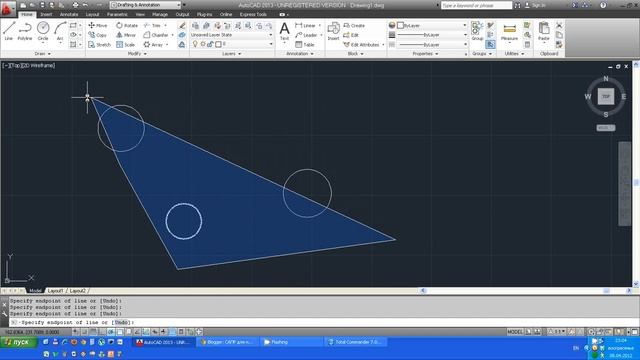Expand the Annotation panel
Image resolution: width=640 pixels, height=360 pixels.
coord(300,53)
